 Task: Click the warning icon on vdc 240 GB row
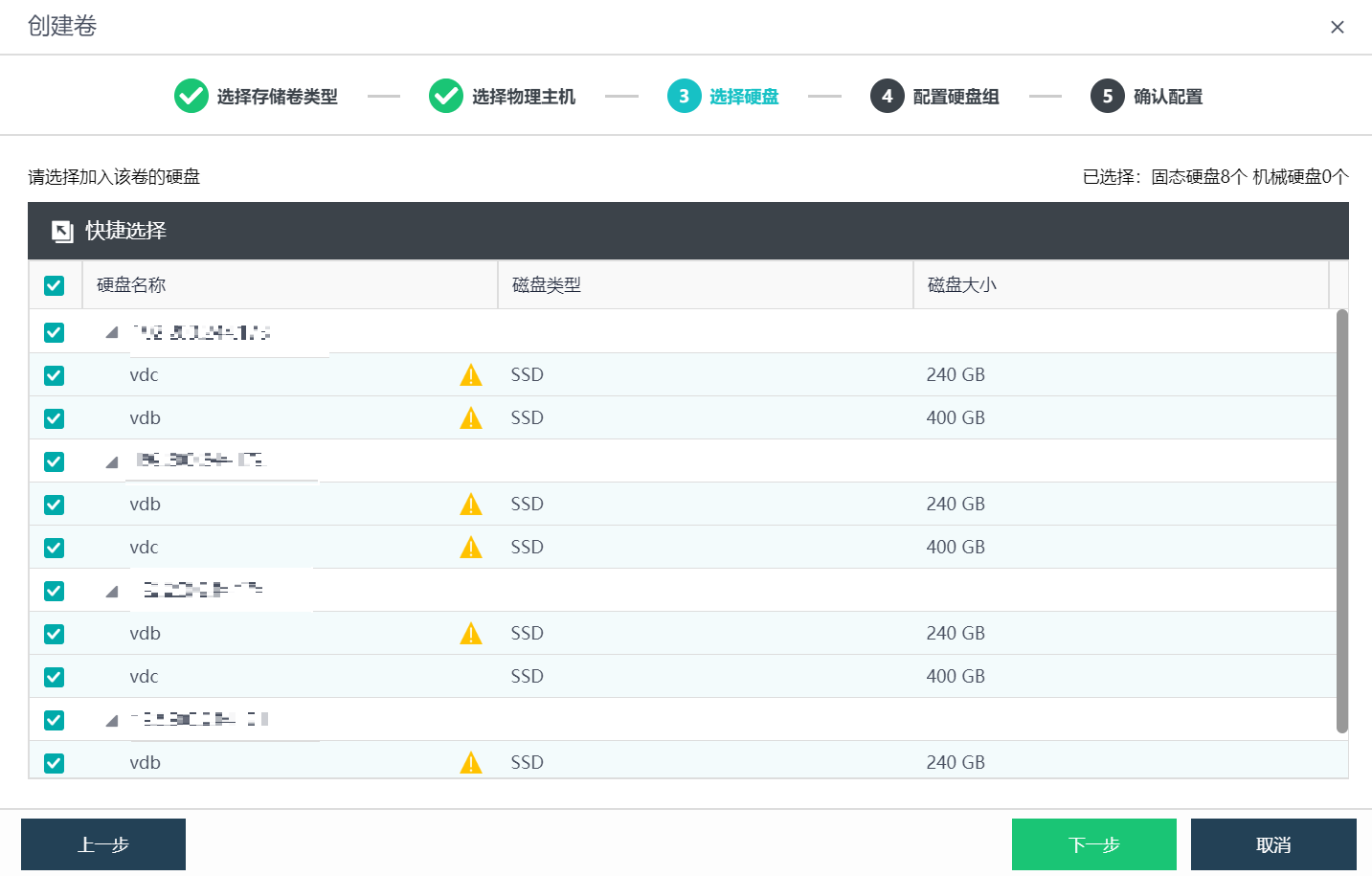click(471, 375)
